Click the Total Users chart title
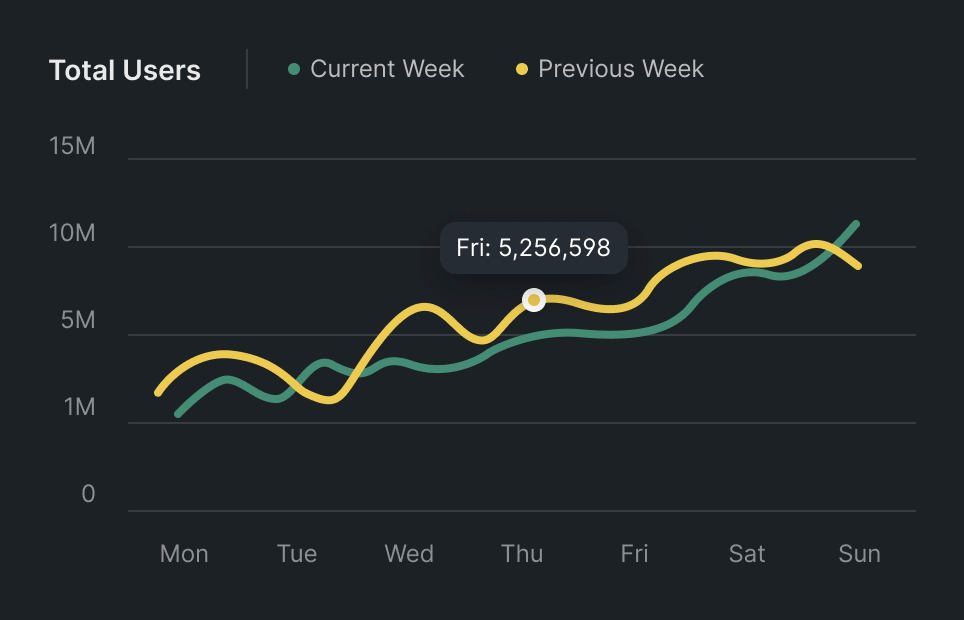The image size is (964, 620). click(x=125, y=71)
